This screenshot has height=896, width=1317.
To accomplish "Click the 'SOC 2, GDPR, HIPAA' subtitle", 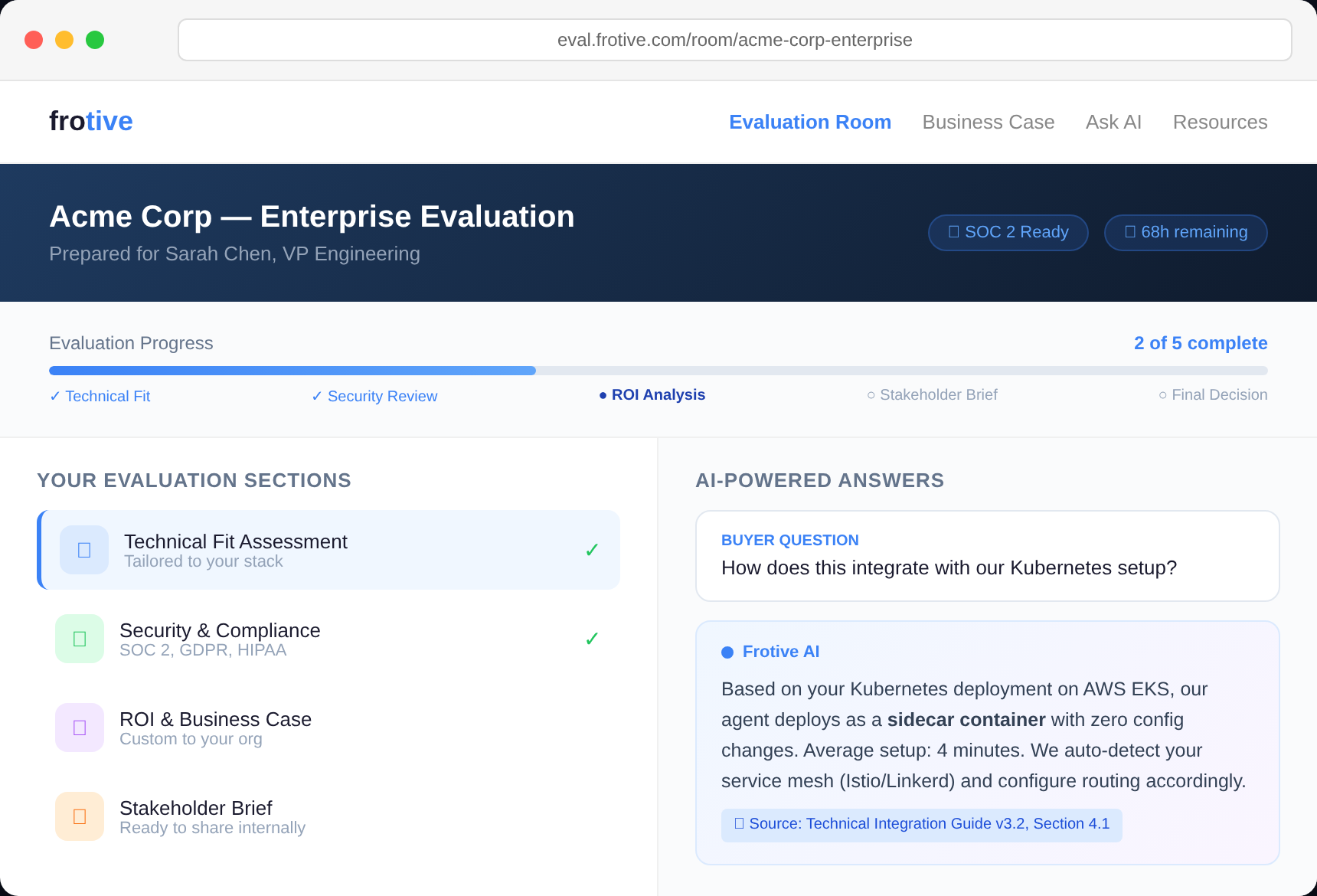I will point(203,650).
